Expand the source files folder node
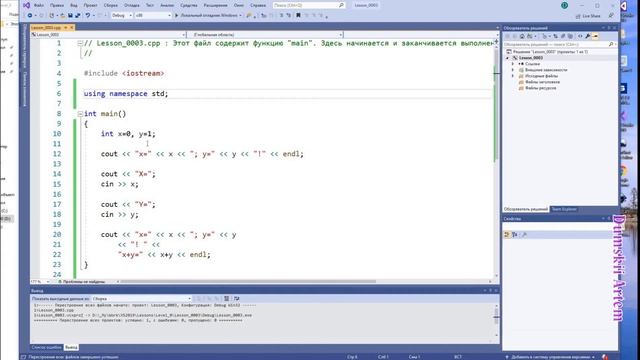Image resolution: width=640 pixels, height=360 pixels. pos(513,76)
